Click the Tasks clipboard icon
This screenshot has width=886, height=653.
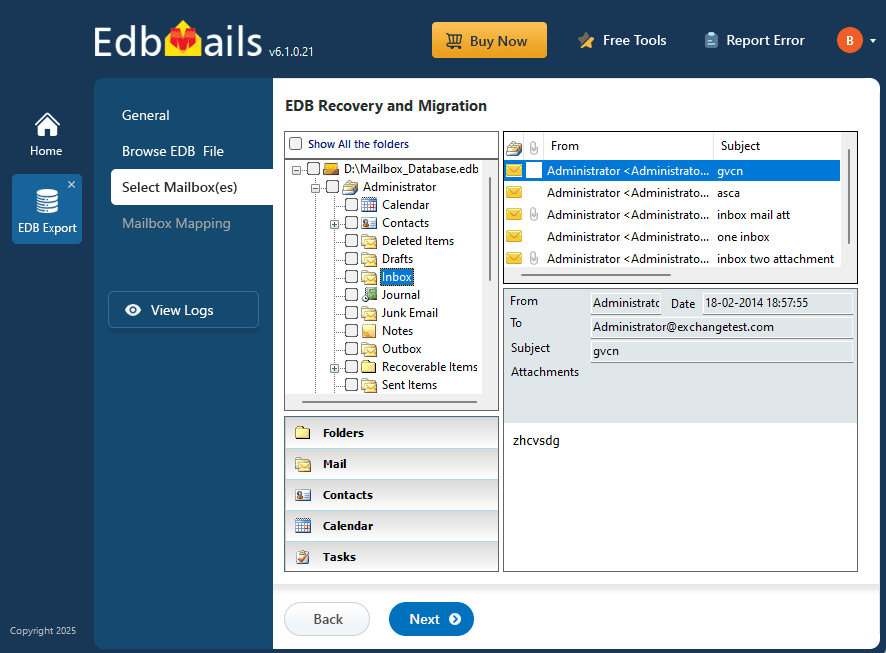click(x=303, y=557)
